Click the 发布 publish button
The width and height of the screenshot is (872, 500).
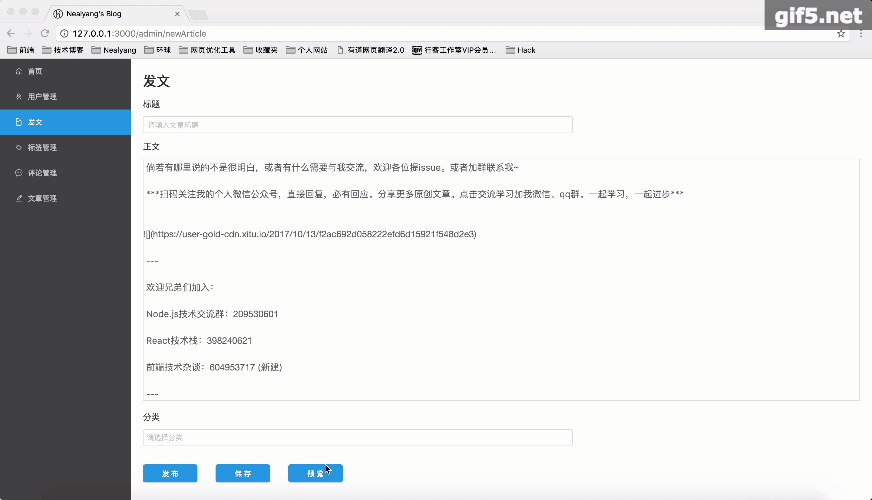click(x=170, y=473)
